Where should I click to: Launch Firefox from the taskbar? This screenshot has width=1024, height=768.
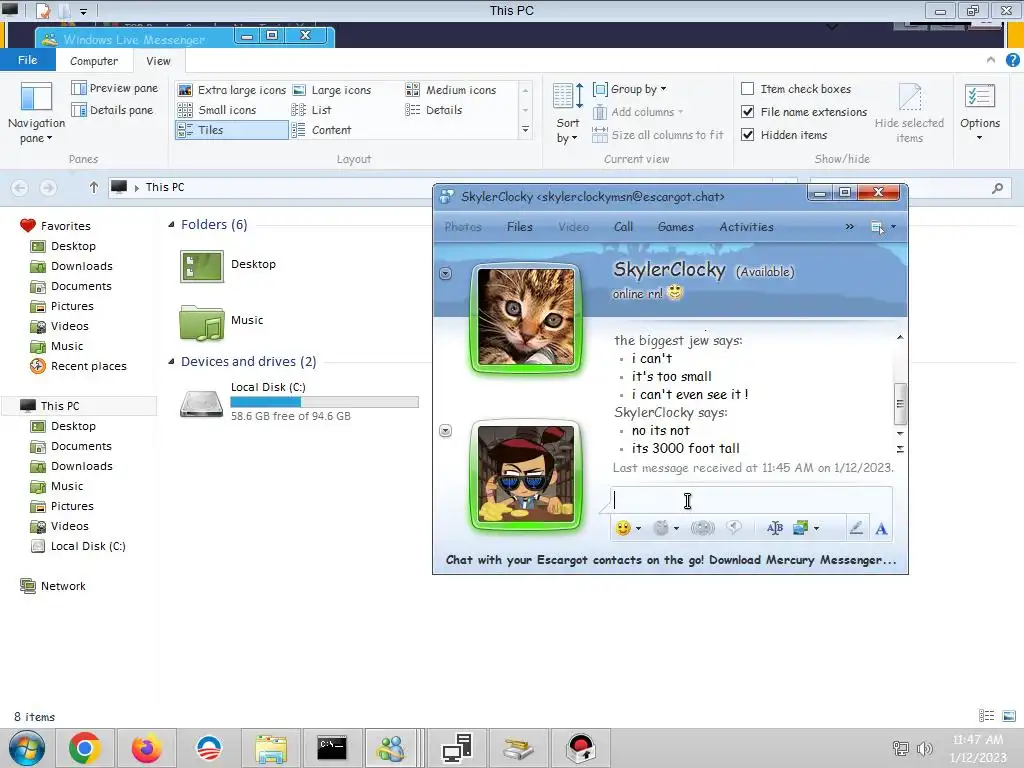146,748
